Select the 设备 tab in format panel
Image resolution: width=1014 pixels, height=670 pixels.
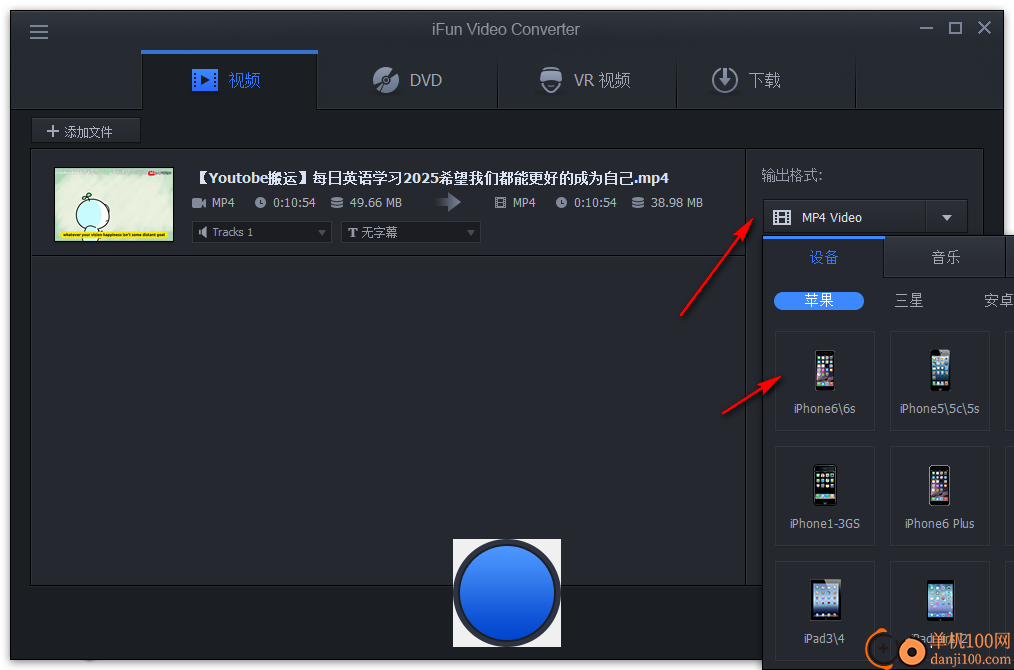[x=823, y=257]
